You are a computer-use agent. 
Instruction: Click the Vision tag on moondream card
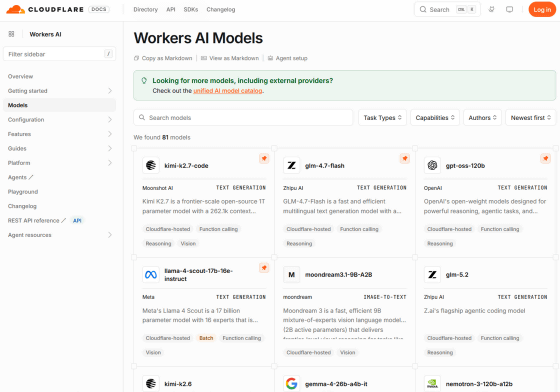coord(348,352)
